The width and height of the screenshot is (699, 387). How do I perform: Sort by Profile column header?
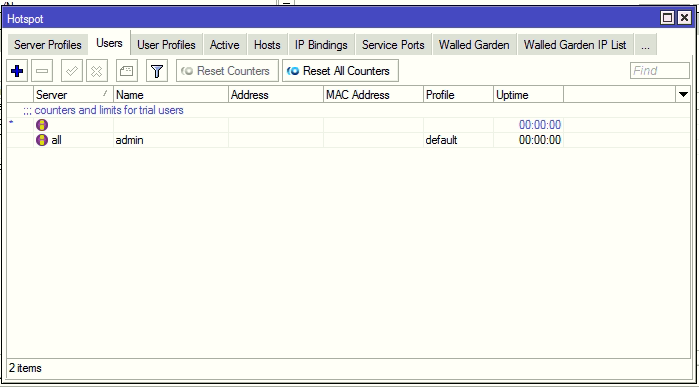click(x=458, y=95)
